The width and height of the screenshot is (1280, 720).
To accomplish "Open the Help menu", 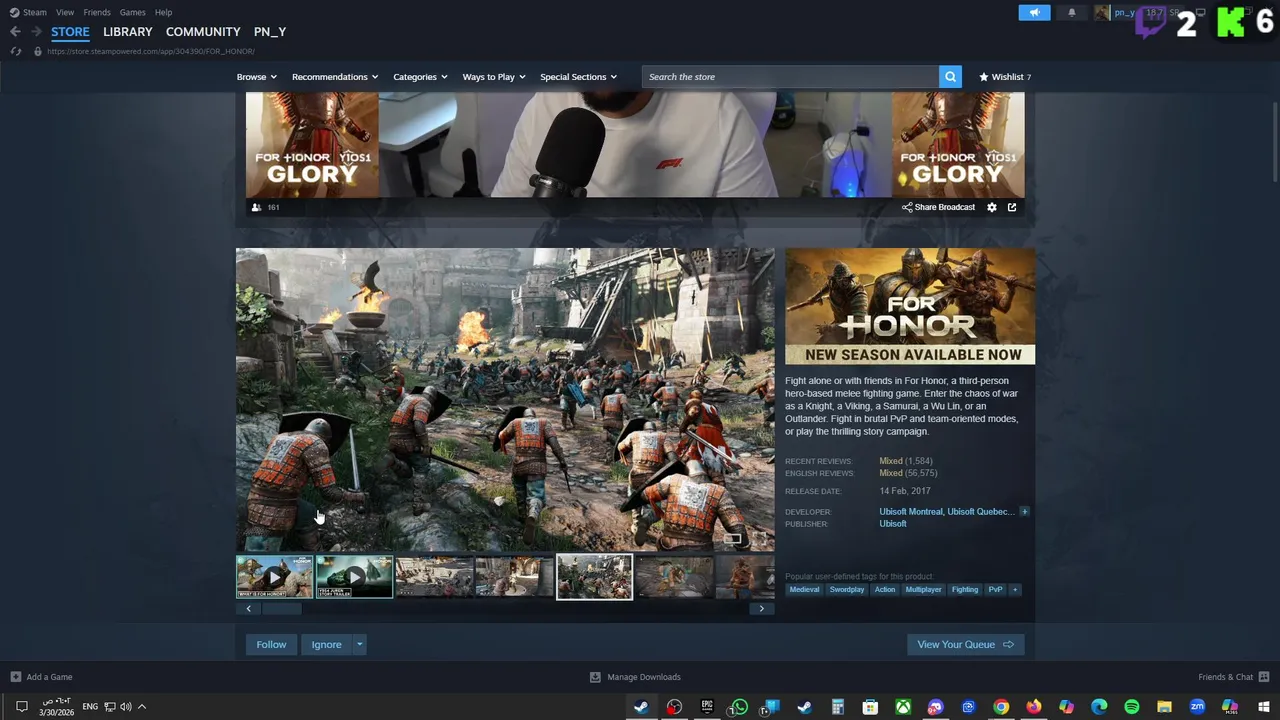I will coord(163,12).
